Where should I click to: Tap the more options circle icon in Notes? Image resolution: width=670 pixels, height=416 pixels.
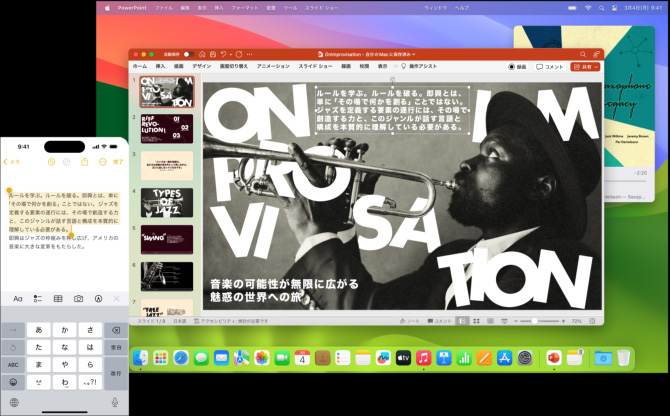103,162
